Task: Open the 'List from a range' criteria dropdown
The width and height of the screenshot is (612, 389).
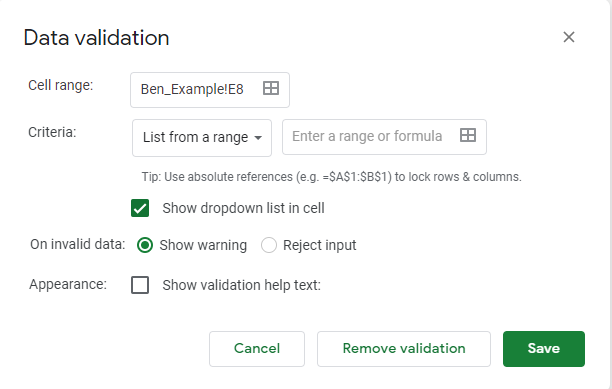Action: [202, 138]
